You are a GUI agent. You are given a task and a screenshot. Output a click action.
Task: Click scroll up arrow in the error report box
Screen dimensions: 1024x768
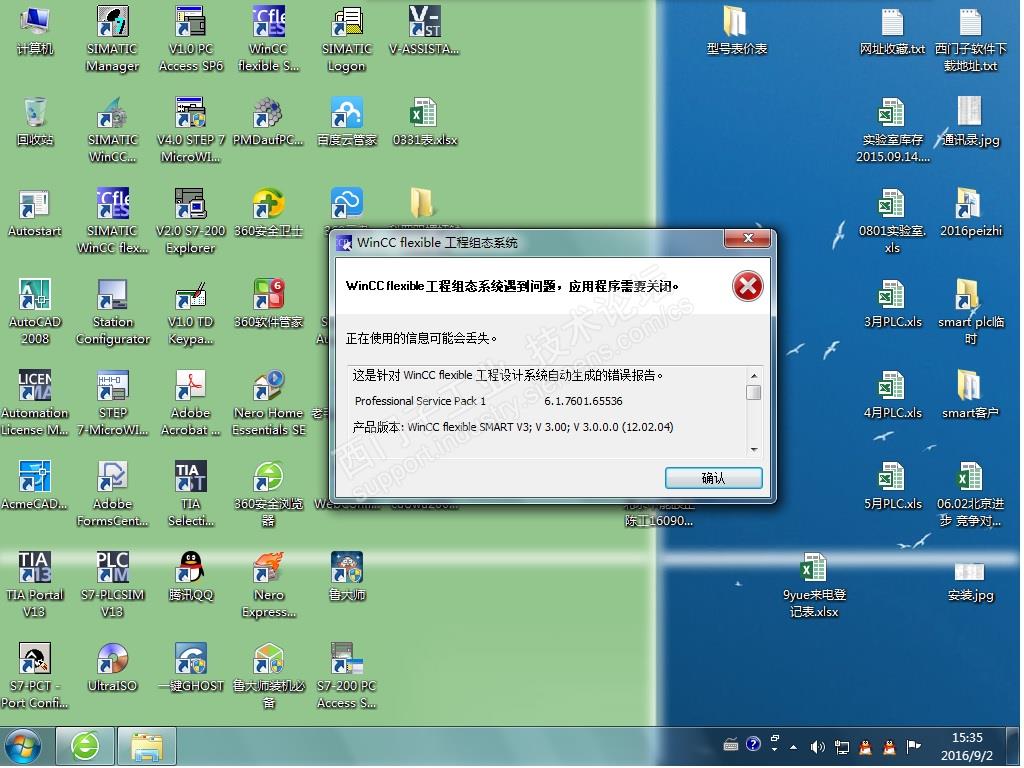pyautogui.click(x=754, y=376)
